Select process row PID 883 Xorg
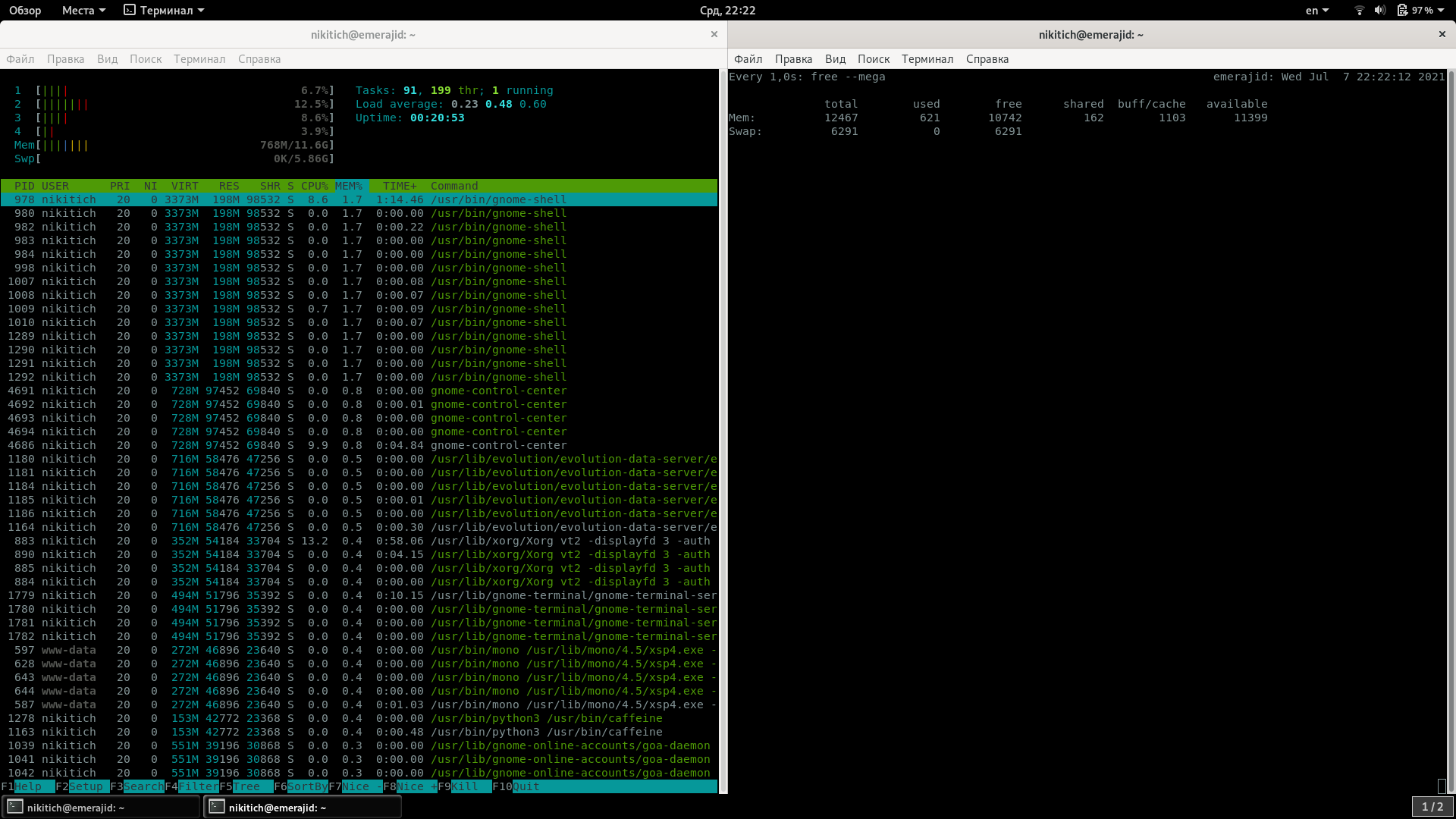1456x819 pixels. (x=359, y=541)
